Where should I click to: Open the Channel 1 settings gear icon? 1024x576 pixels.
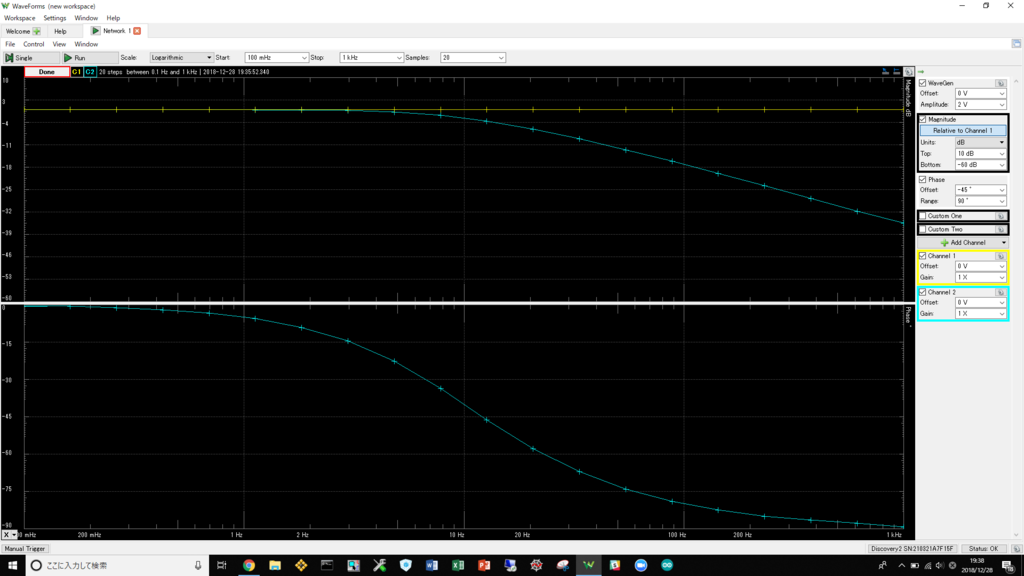[x=1000, y=256]
